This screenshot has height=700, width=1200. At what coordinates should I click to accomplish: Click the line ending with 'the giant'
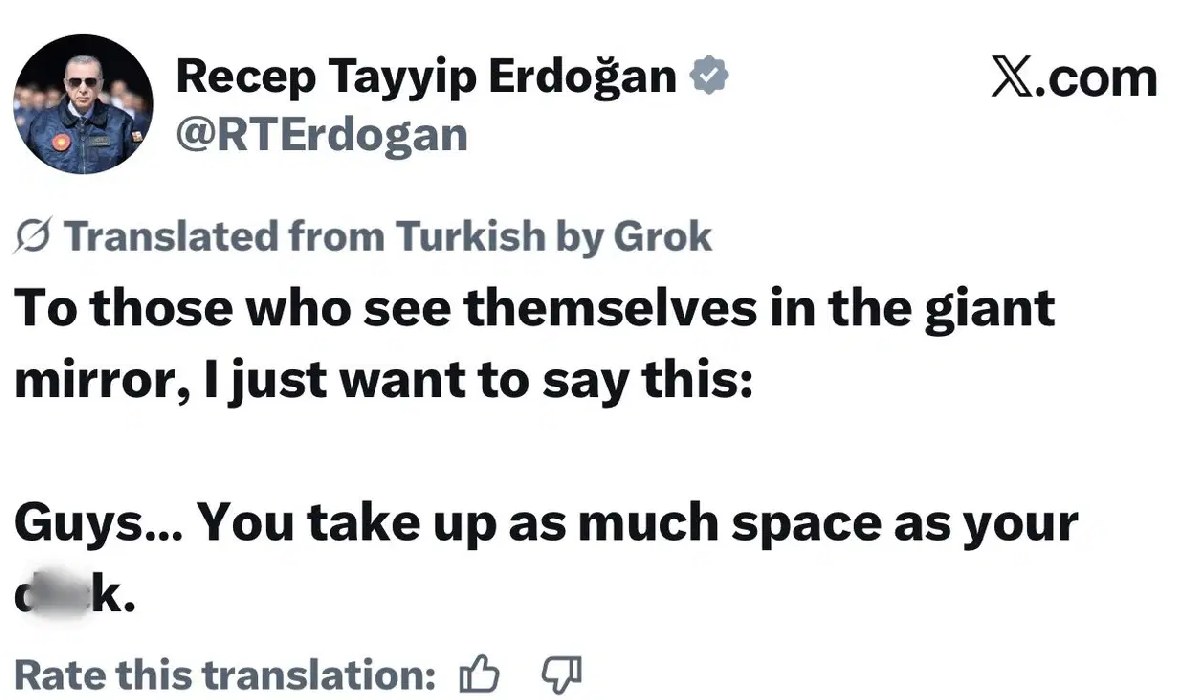point(535,311)
